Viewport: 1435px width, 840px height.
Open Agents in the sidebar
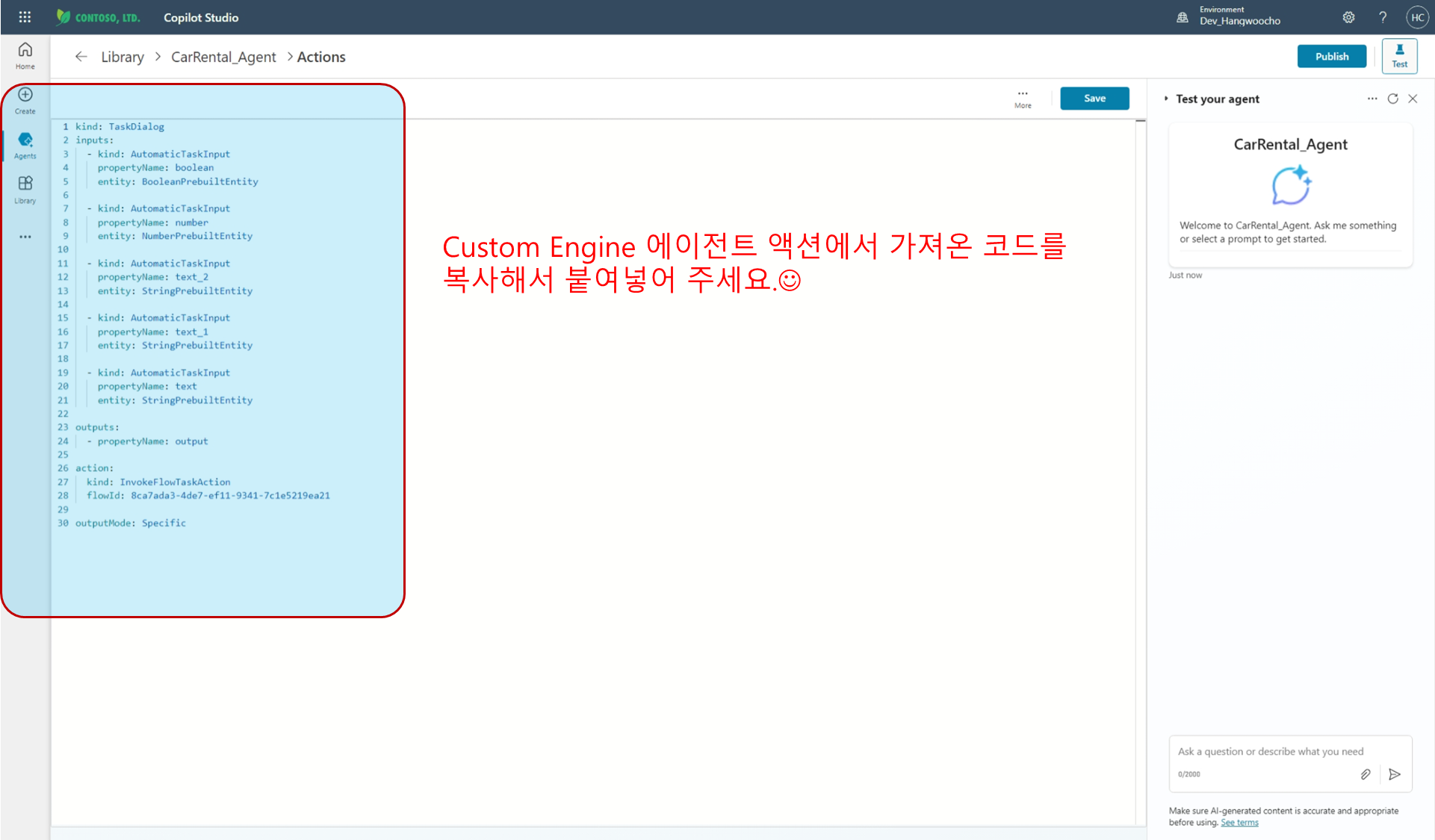click(25, 146)
